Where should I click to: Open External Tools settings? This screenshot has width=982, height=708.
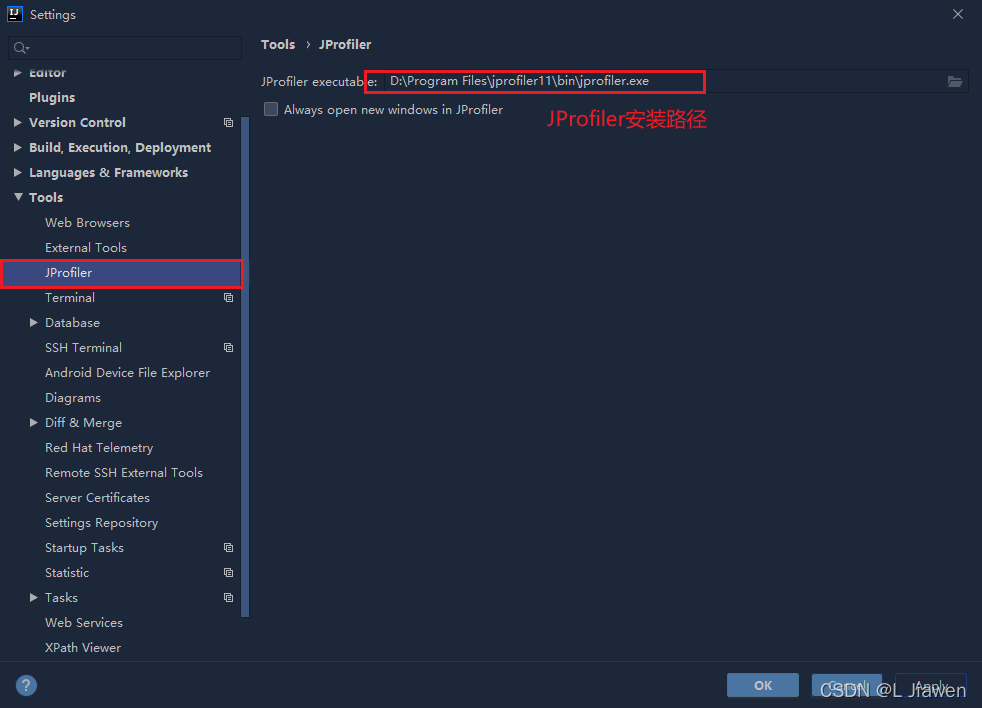pos(86,247)
